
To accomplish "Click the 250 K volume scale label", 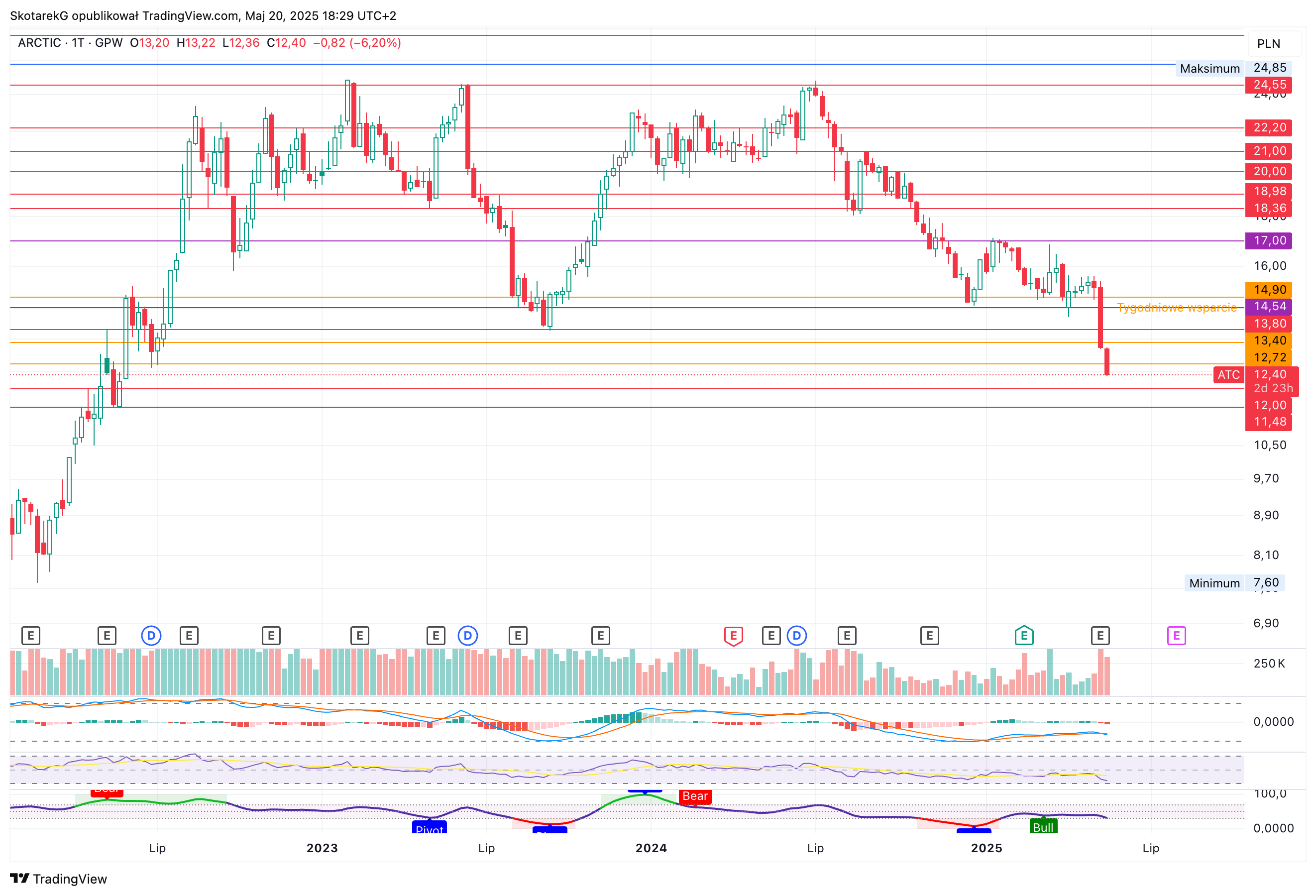I will pyautogui.click(x=1269, y=663).
